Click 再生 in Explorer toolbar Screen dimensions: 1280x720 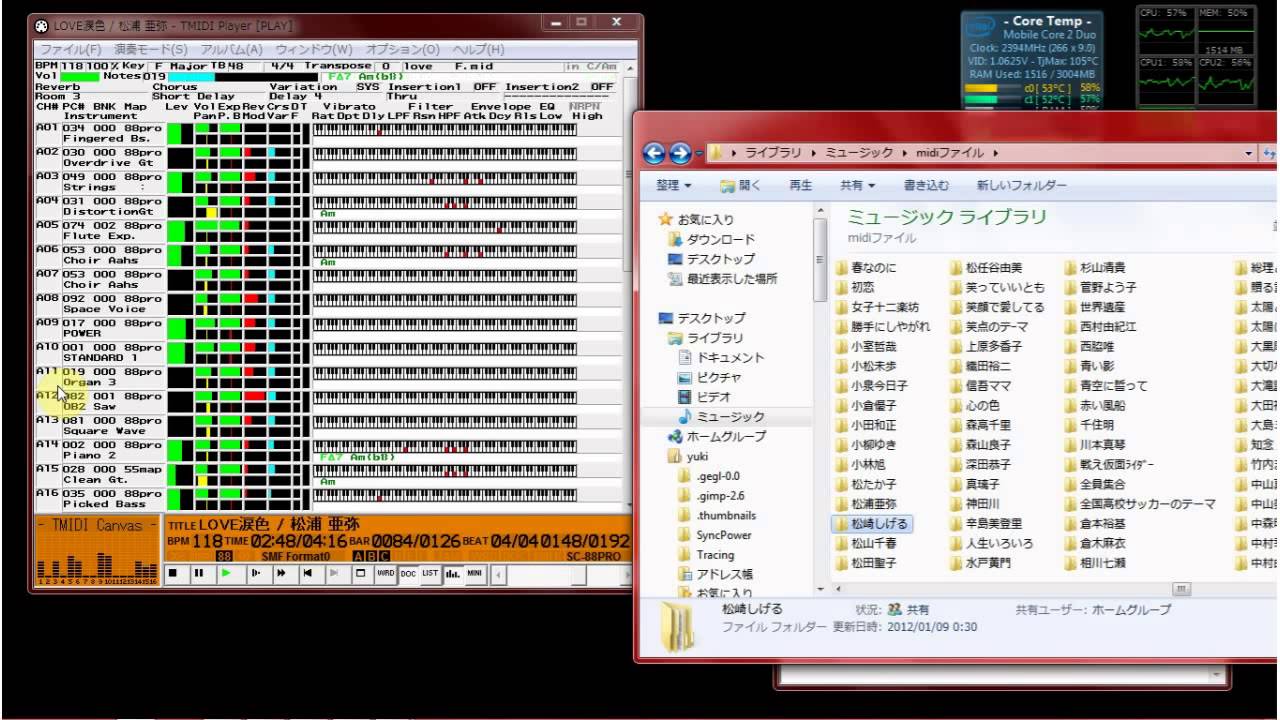(x=801, y=185)
